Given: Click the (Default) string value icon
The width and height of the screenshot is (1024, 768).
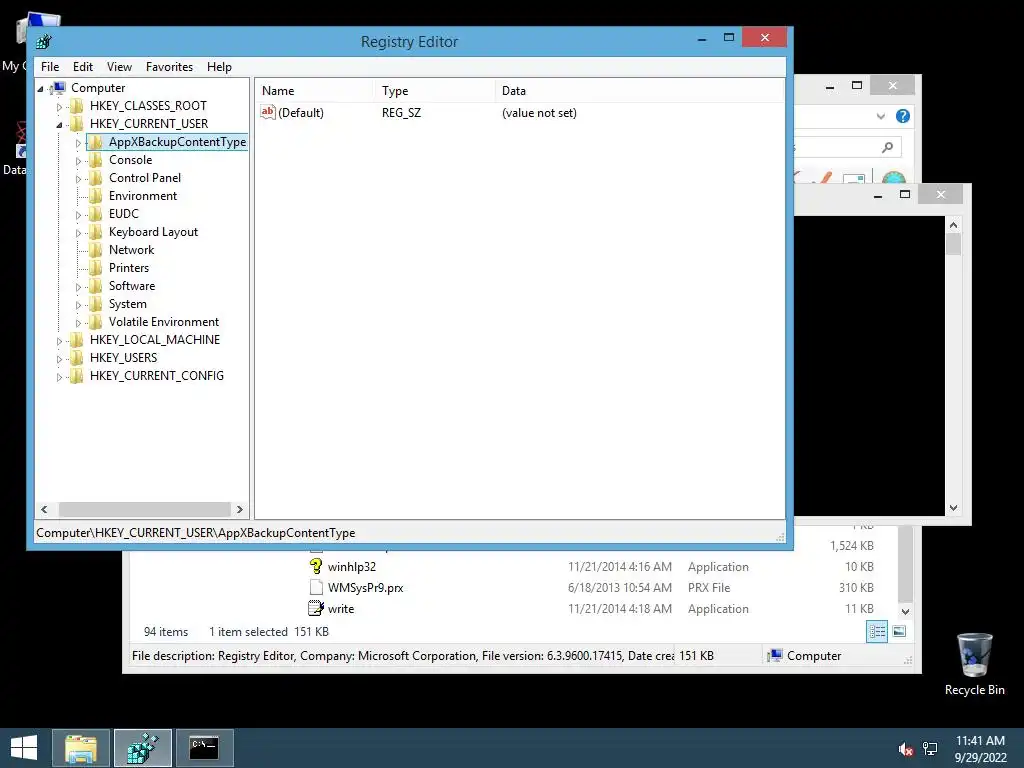Looking at the screenshot, I should click(268, 112).
